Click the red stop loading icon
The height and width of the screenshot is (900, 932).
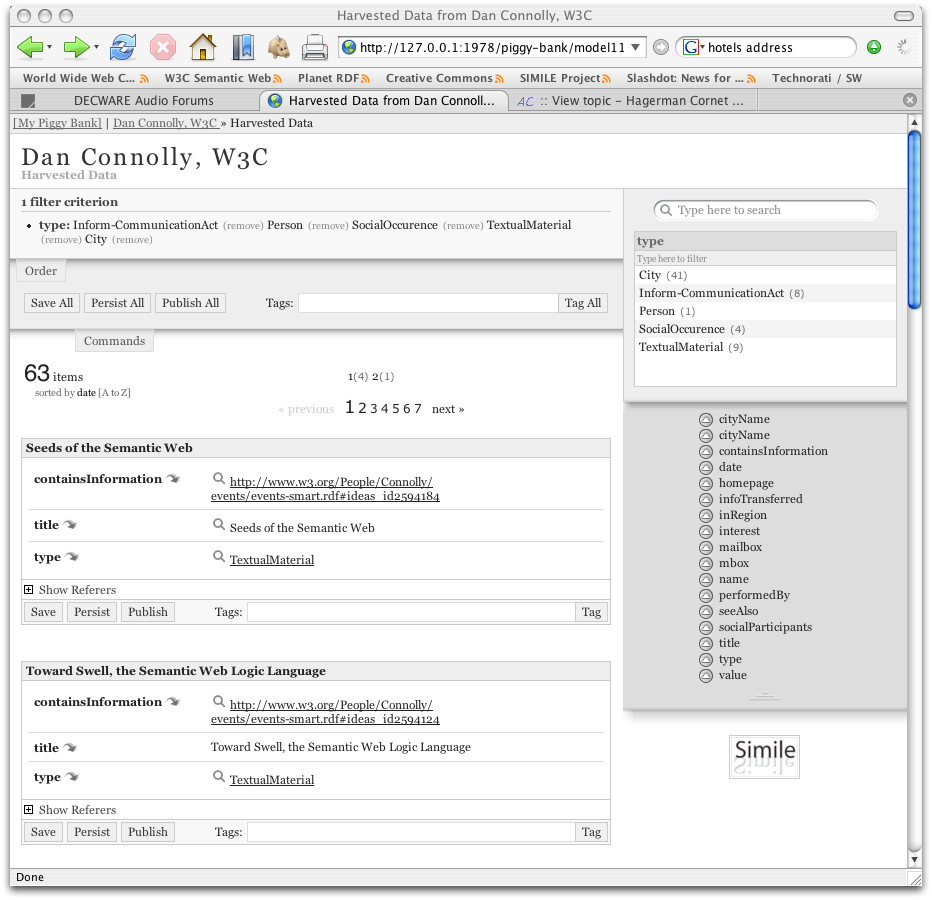pyautogui.click(x=163, y=47)
